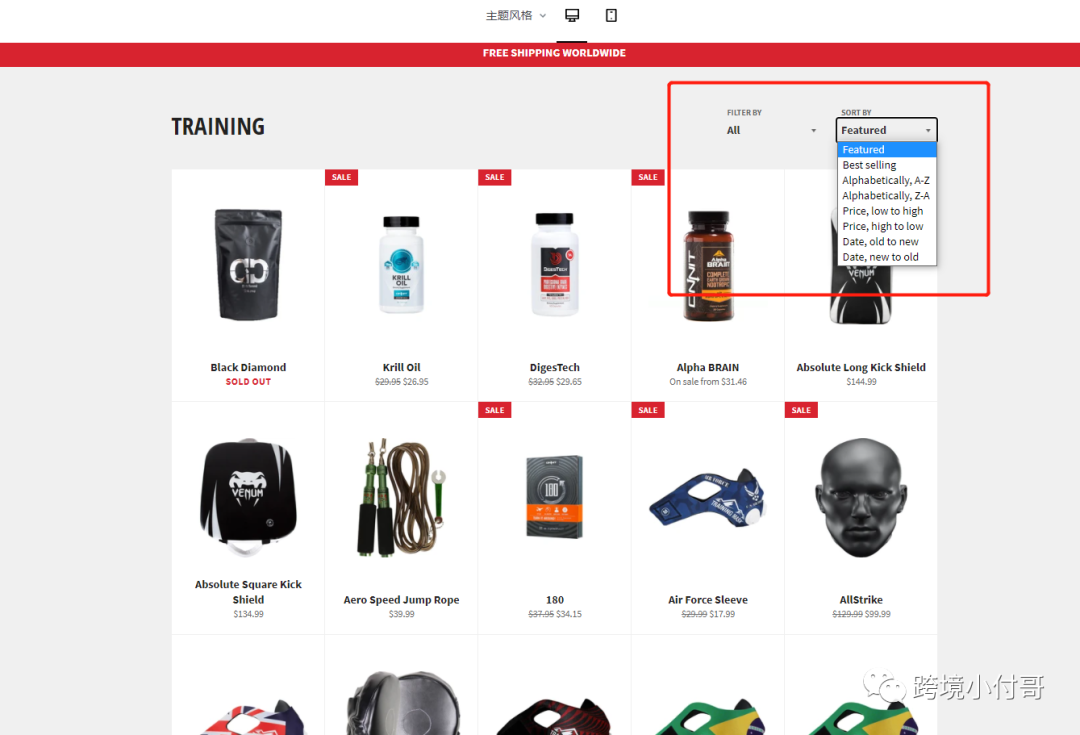1080x735 pixels.
Task: Open Black Diamond product image
Action: coord(248,265)
